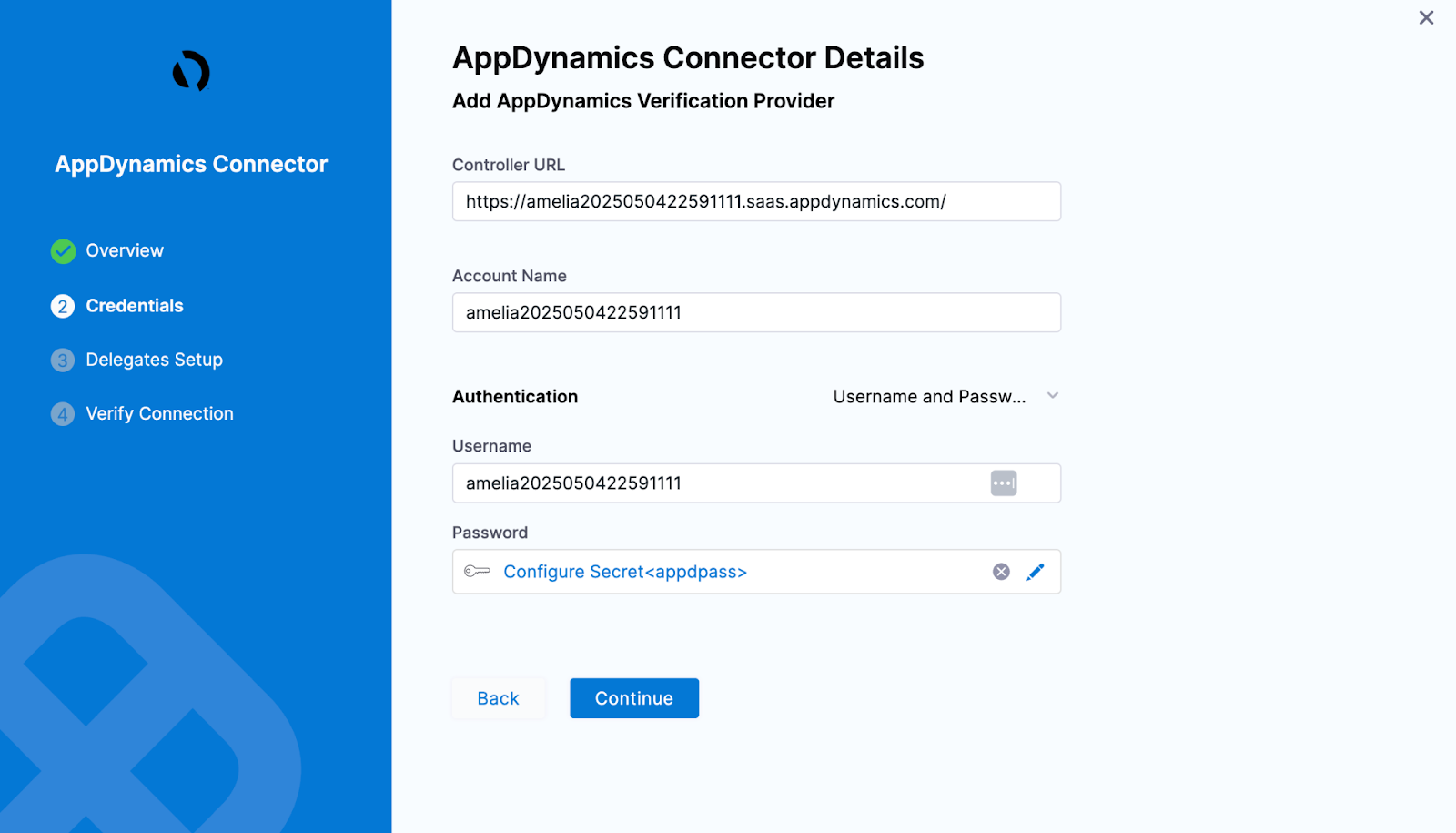Viewport: 1456px width, 833px height.
Task: Select the step 2 Credentials badge
Action: [62, 306]
